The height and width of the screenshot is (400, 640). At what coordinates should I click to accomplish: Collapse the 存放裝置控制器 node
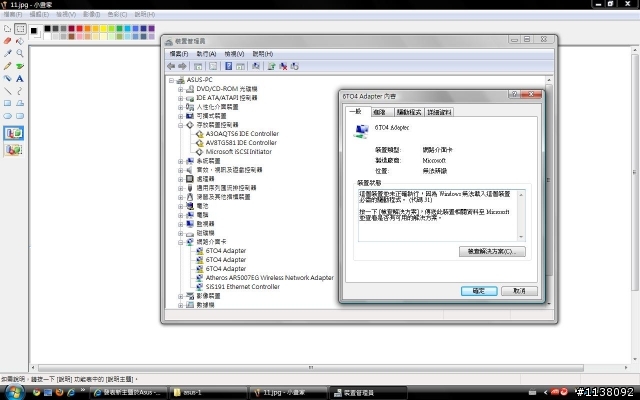coord(180,125)
